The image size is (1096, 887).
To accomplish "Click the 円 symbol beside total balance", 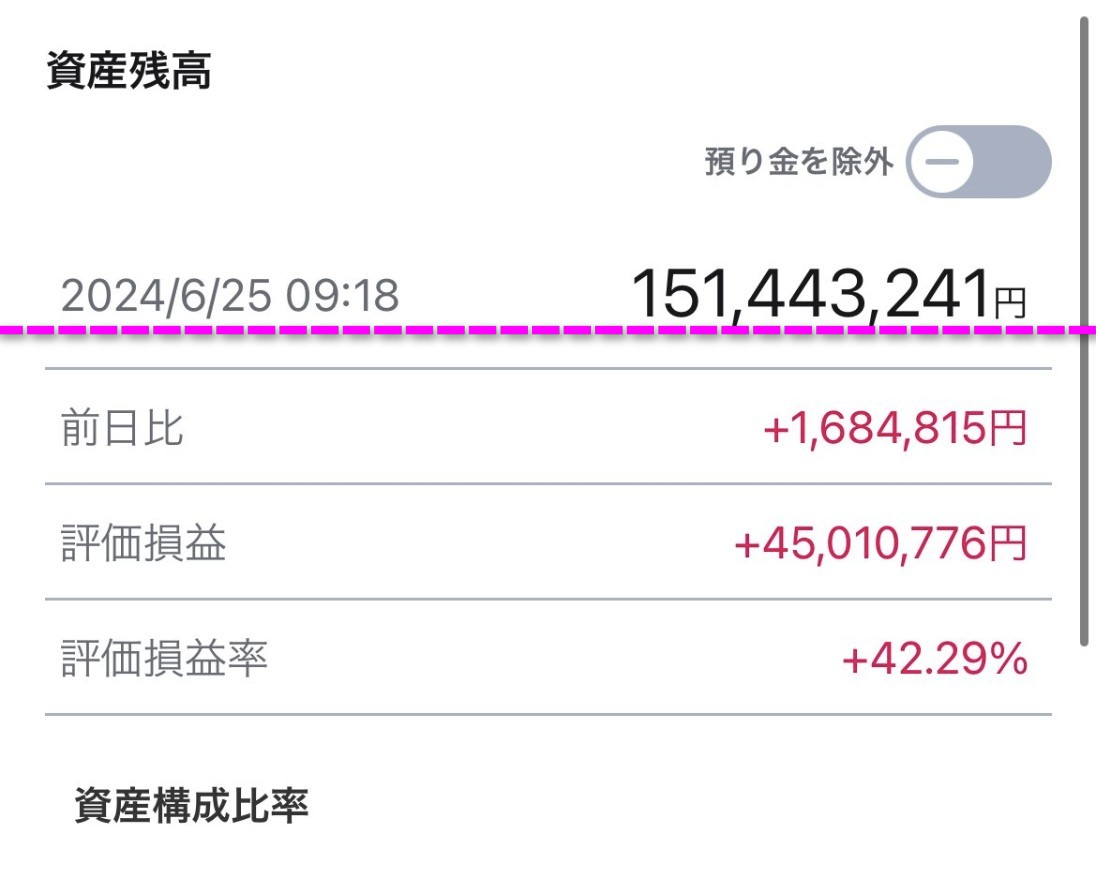I will [1010, 303].
